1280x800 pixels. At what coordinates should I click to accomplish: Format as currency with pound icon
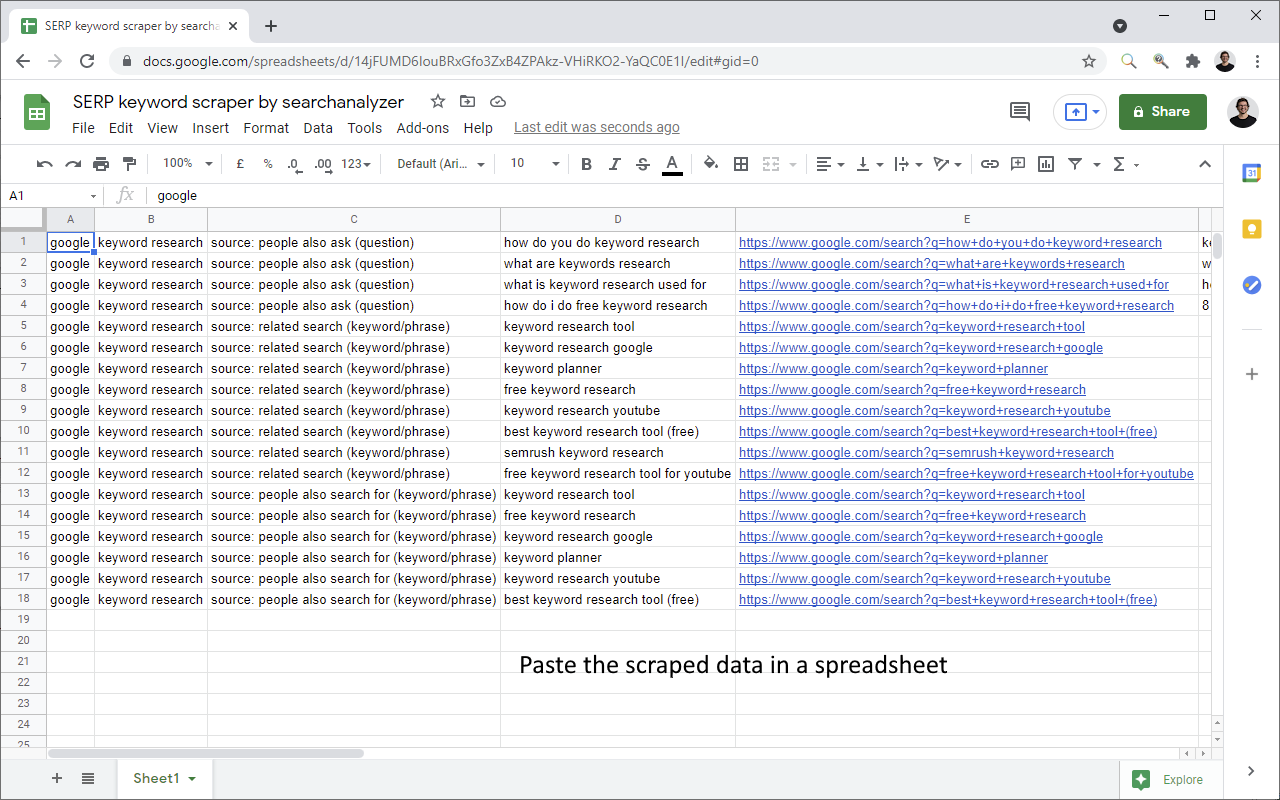tap(240, 164)
